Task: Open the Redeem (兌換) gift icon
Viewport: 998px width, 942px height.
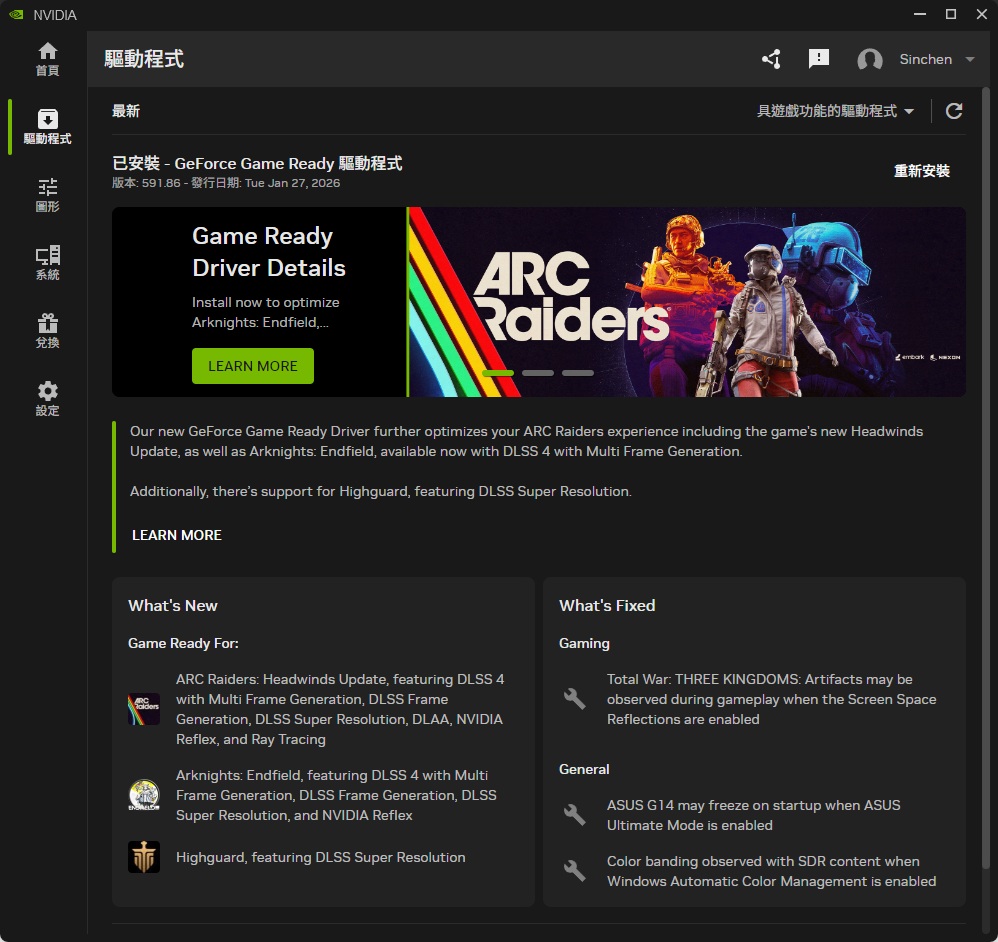Action: (47, 331)
